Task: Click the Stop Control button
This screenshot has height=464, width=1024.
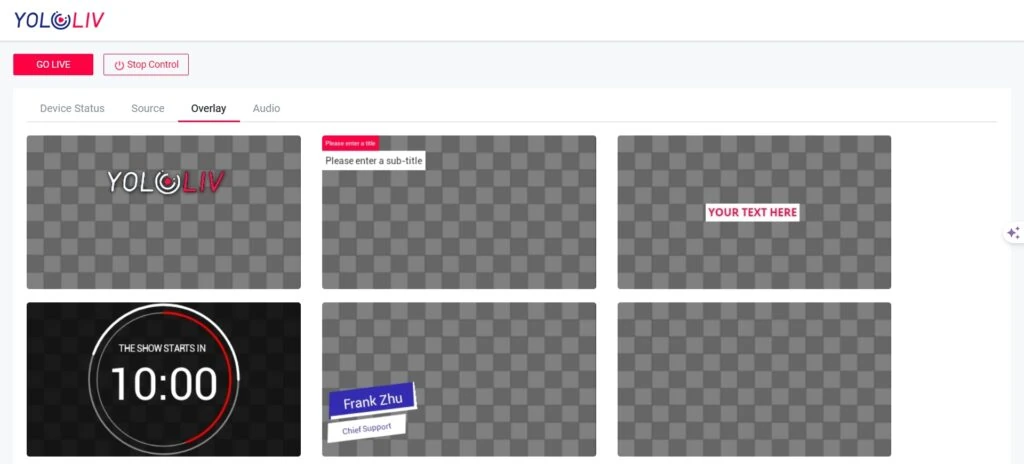Action: click(146, 65)
